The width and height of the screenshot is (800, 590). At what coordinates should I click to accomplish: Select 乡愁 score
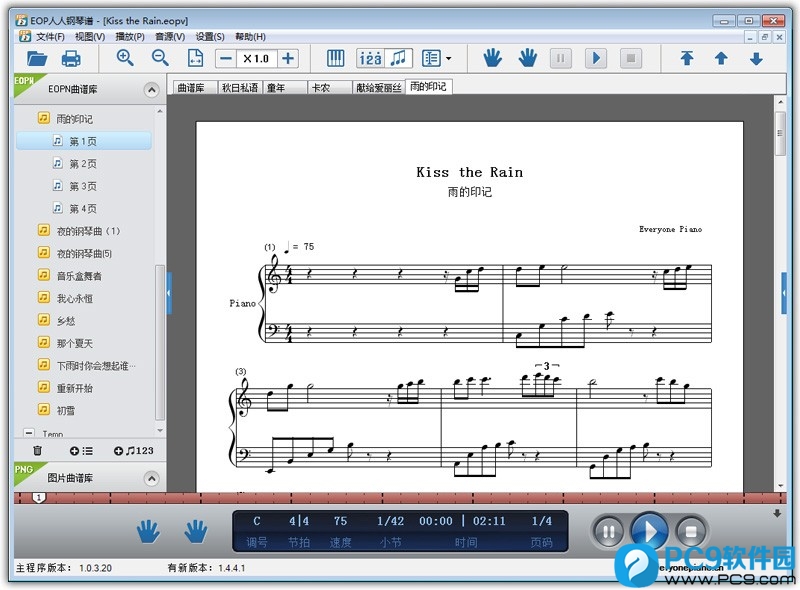66,321
